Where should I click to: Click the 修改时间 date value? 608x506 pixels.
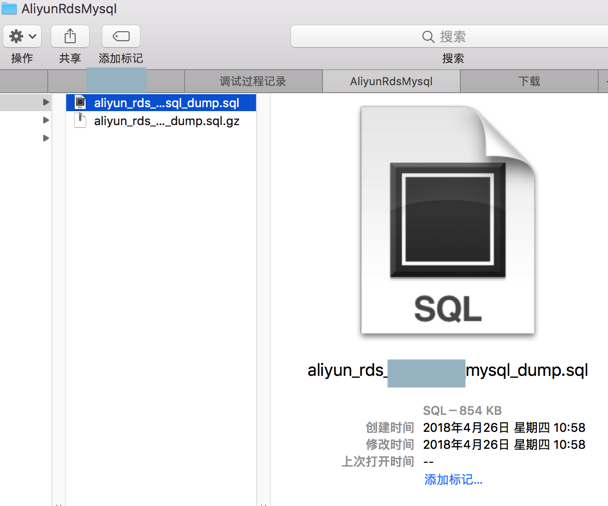pyautogui.click(x=504, y=445)
